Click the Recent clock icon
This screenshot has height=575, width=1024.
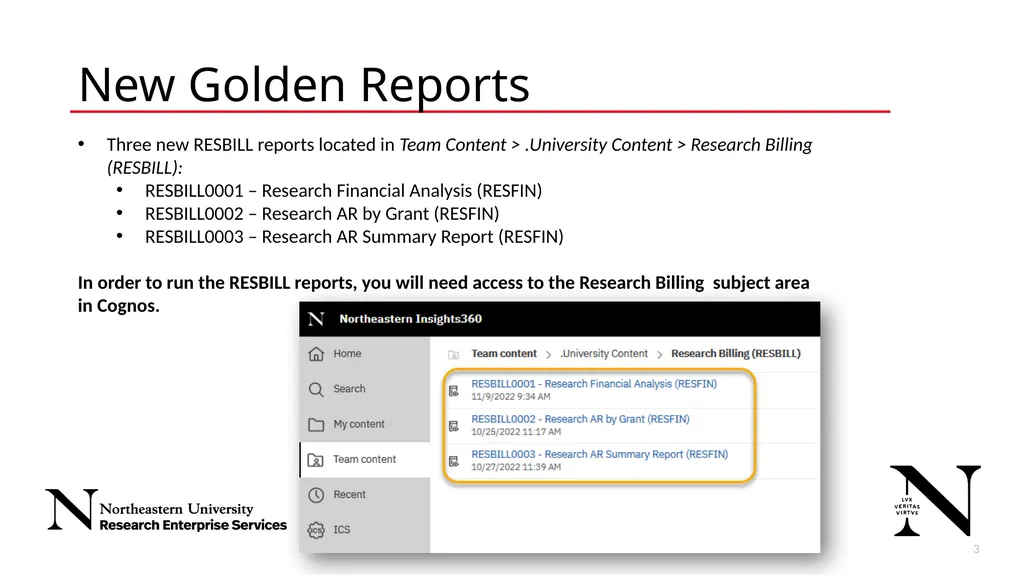316,495
